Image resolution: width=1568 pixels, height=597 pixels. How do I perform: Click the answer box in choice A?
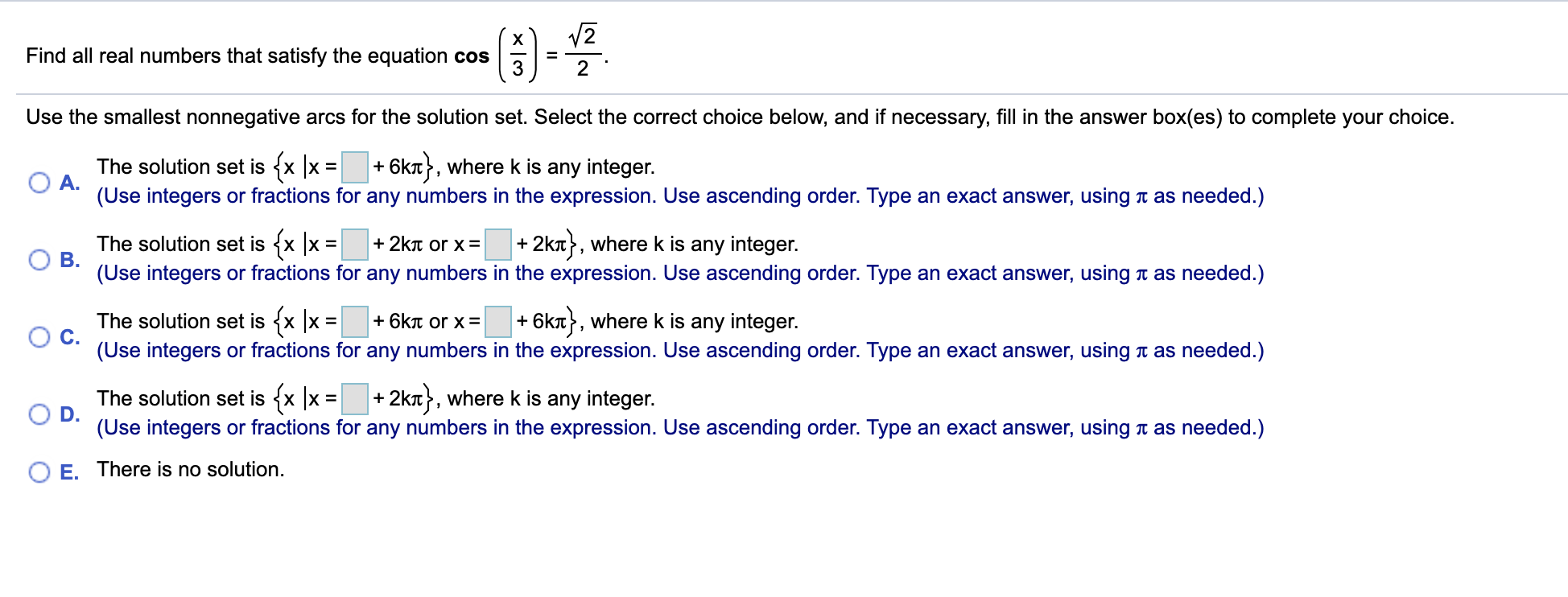pos(354,167)
